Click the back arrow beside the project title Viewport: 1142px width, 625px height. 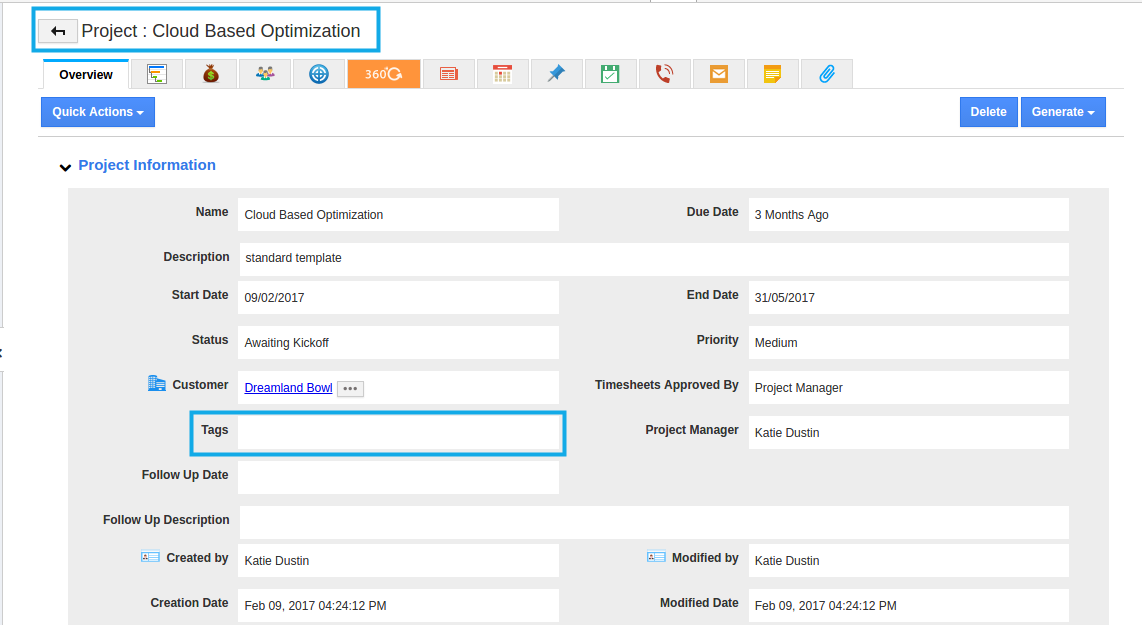[x=58, y=32]
